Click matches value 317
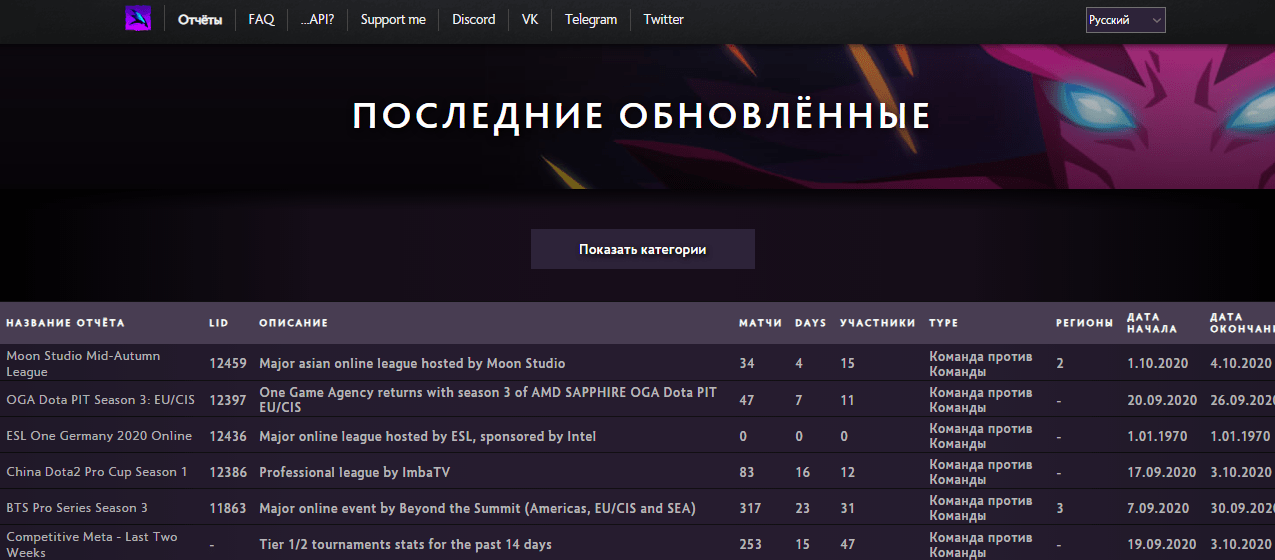The height and width of the screenshot is (560, 1275). [750, 508]
